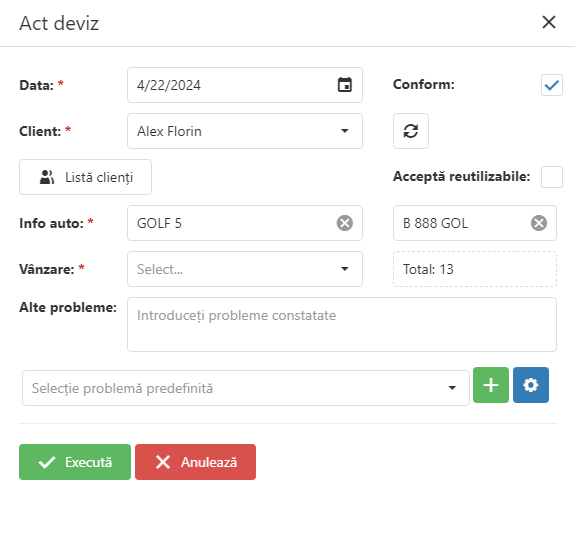
Task: Open predefined problems settings gear button
Action: click(x=531, y=385)
